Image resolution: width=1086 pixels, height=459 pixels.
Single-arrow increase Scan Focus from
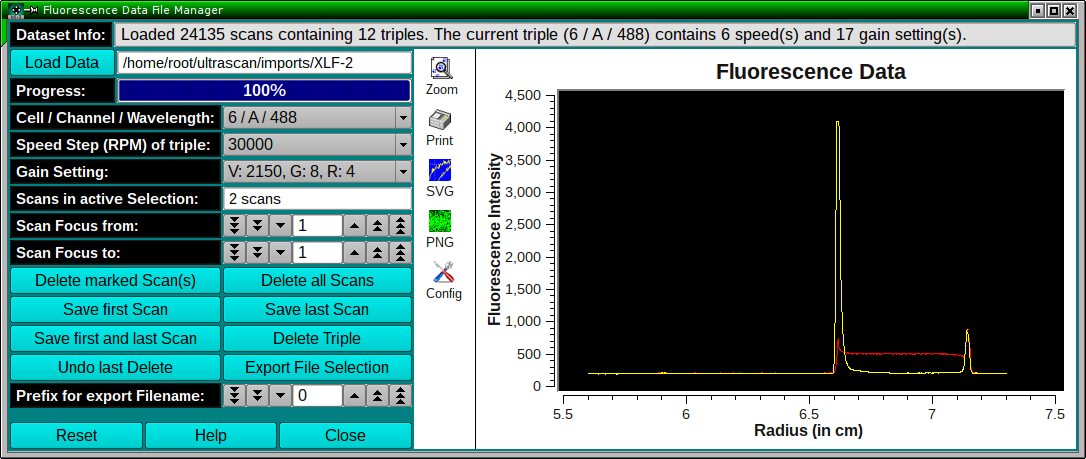(355, 226)
